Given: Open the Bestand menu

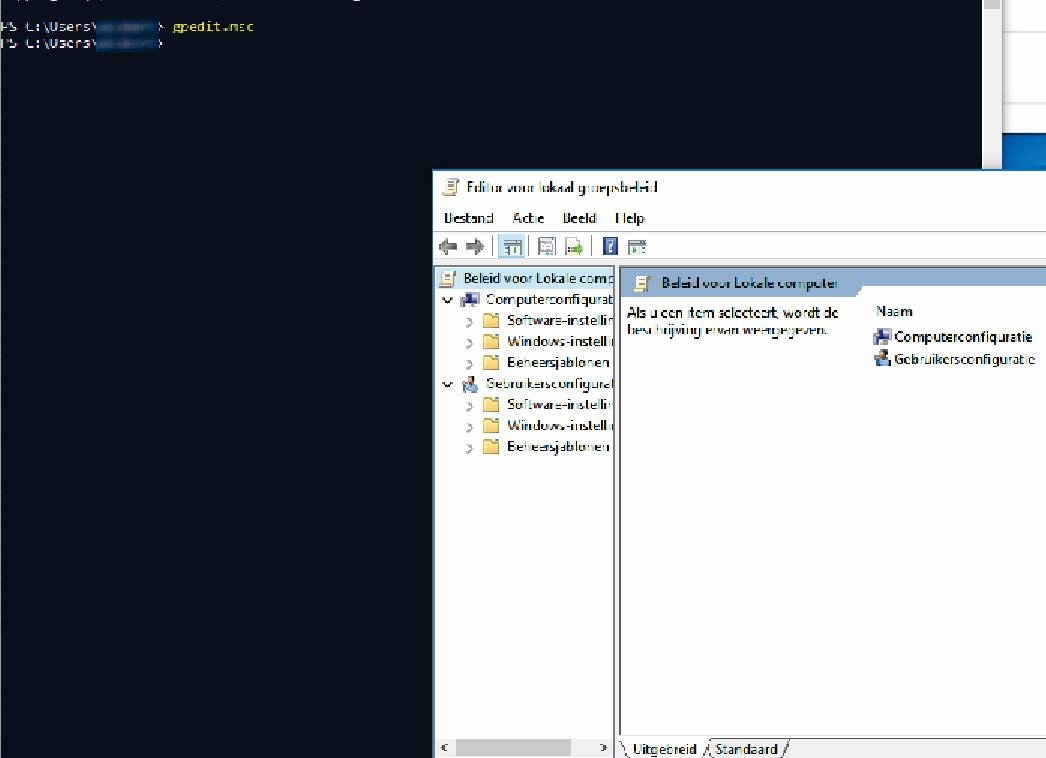Looking at the screenshot, I should pos(468,218).
